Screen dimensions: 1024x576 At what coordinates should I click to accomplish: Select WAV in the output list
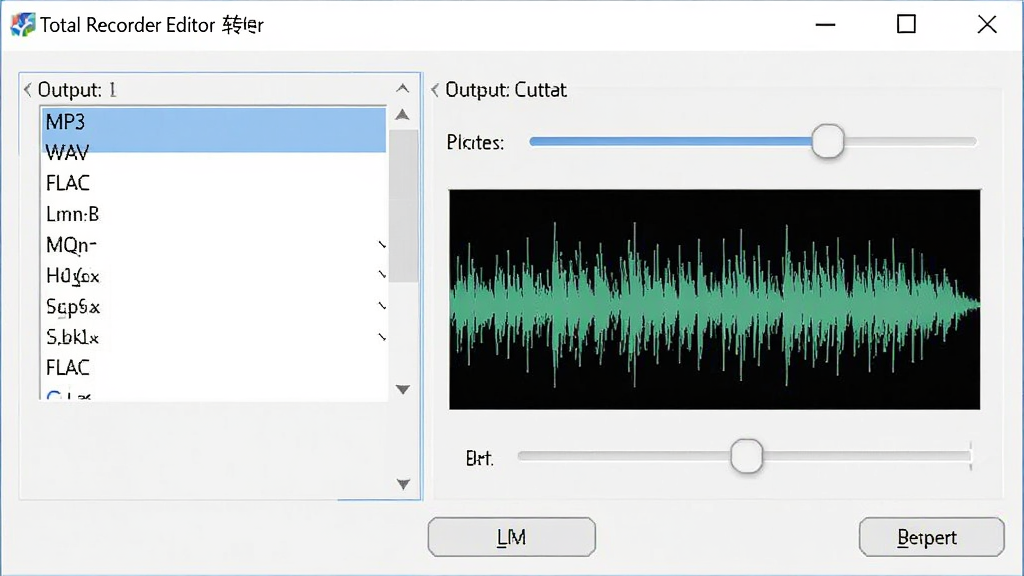[214, 153]
